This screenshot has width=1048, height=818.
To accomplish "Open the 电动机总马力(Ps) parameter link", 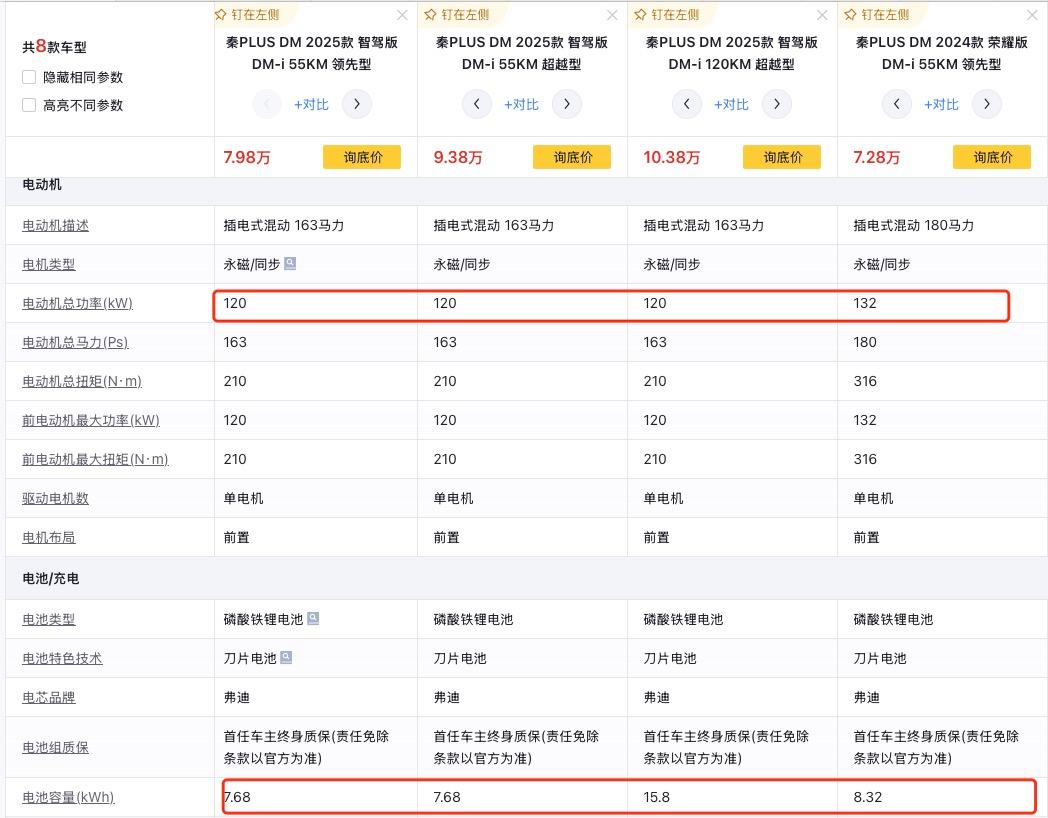I will (x=75, y=342).
